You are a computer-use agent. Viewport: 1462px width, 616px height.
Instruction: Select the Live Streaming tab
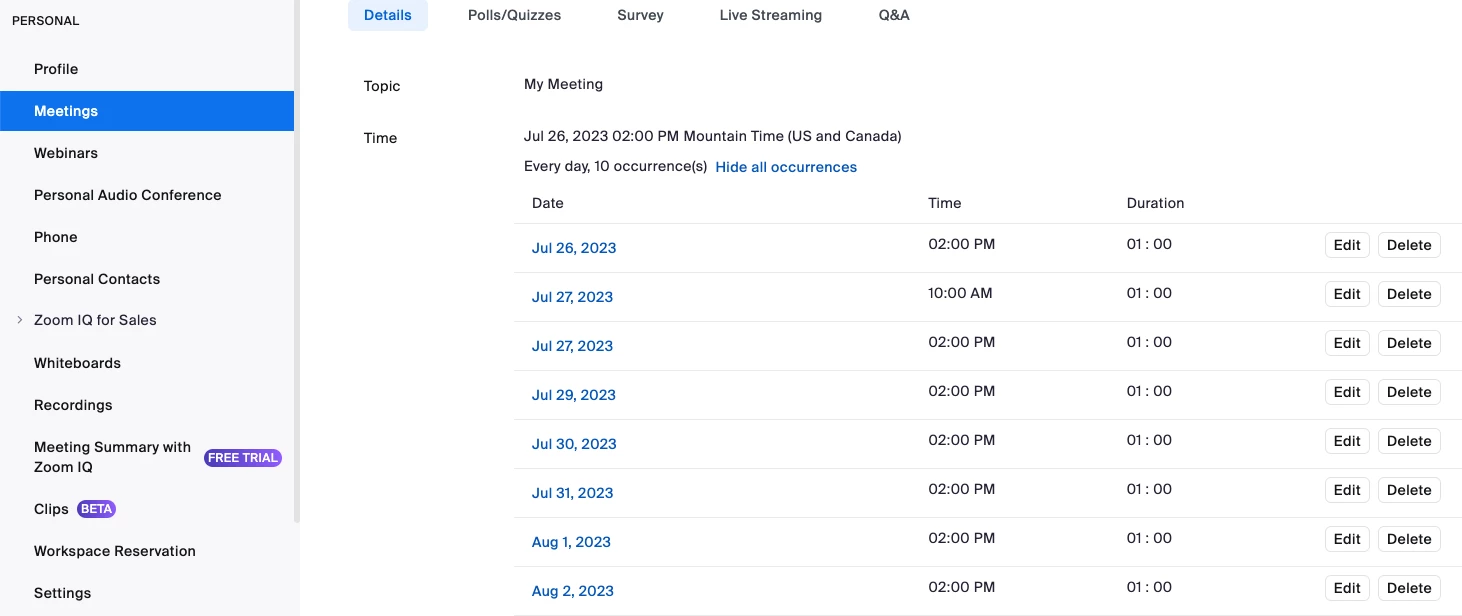click(770, 15)
